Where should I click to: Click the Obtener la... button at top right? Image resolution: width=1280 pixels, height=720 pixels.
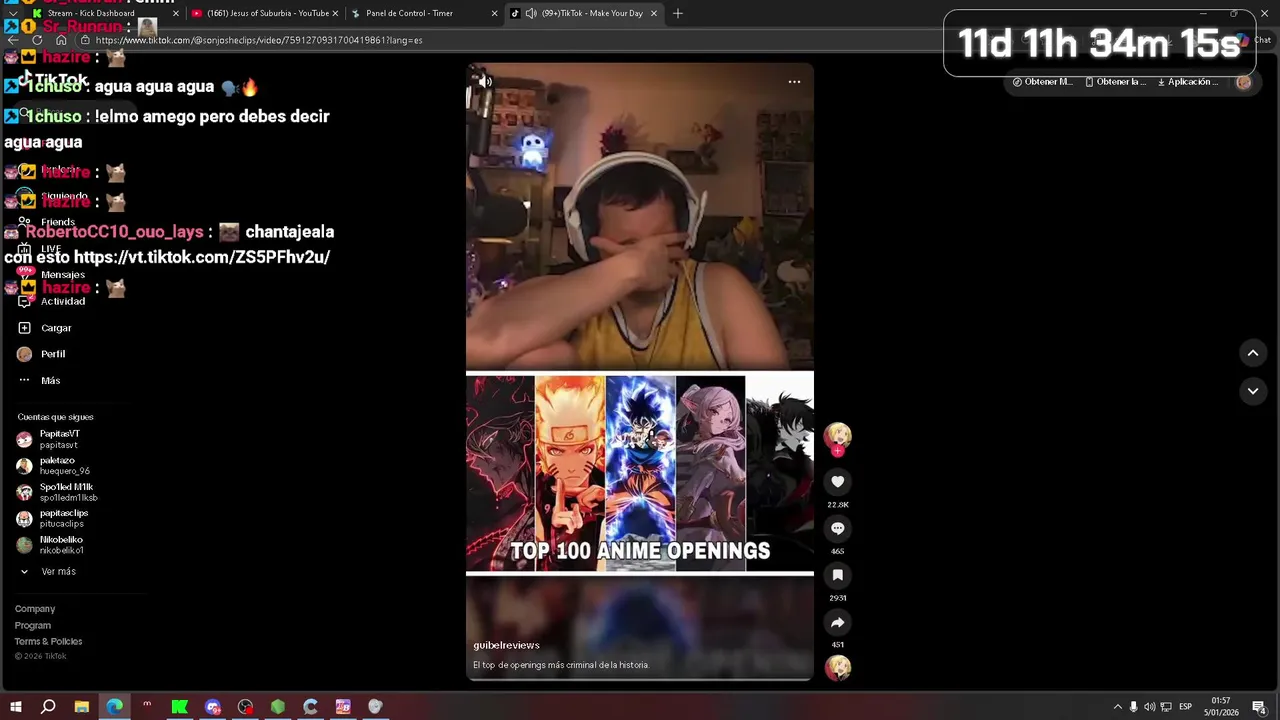pos(1114,82)
